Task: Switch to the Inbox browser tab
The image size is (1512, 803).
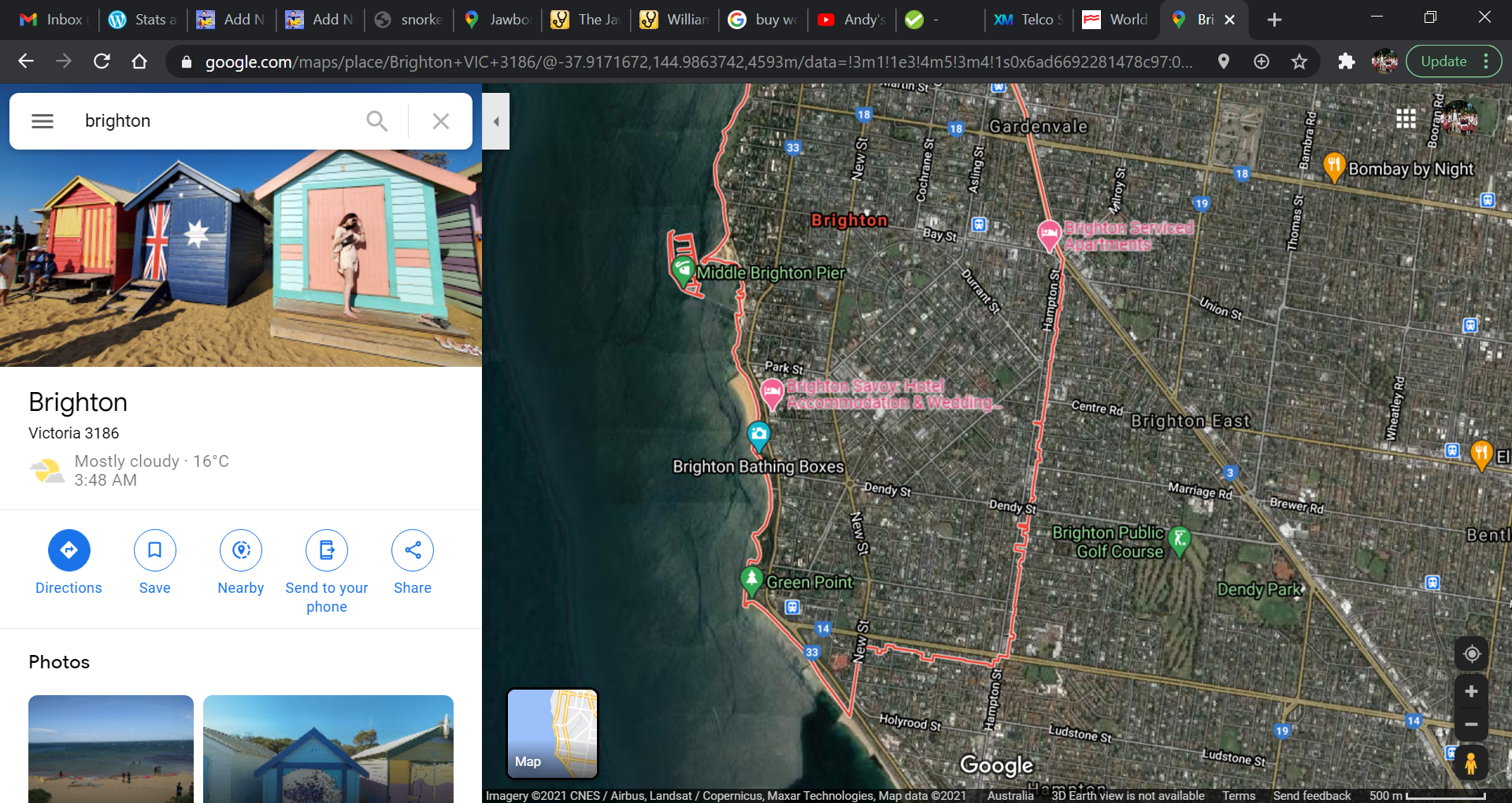Action: (x=52, y=20)
